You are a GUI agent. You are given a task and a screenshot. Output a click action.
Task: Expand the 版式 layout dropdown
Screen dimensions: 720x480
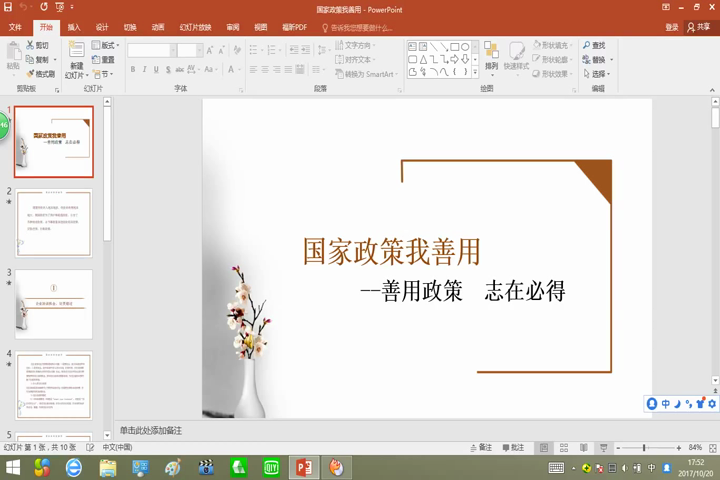(107, 46)
